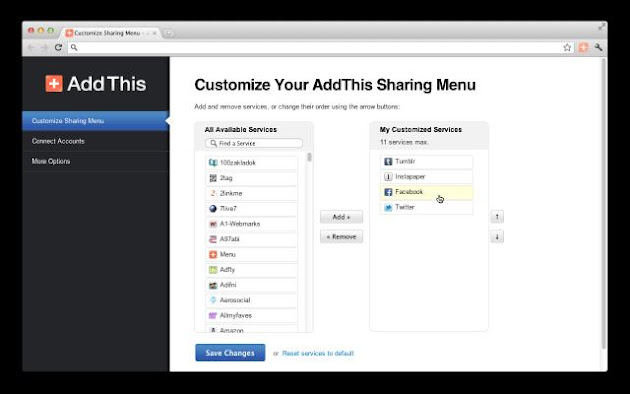
Task: Select Twitter in My Customized Services
Action: click(427, 207)
